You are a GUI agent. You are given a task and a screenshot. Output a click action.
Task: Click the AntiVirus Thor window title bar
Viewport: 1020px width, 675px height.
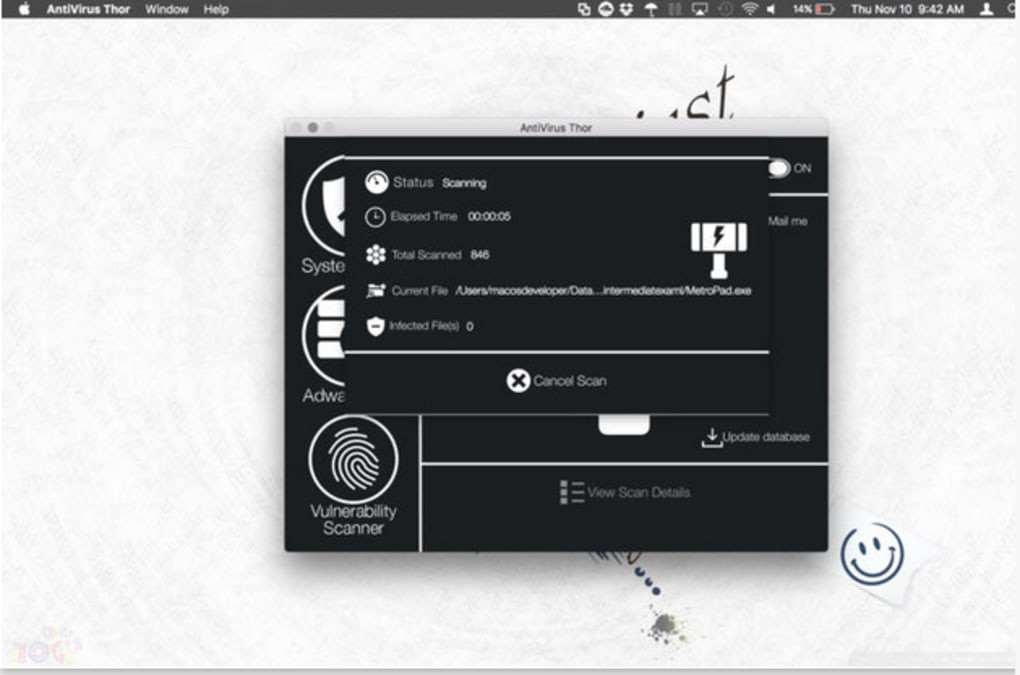pos(556,127)
